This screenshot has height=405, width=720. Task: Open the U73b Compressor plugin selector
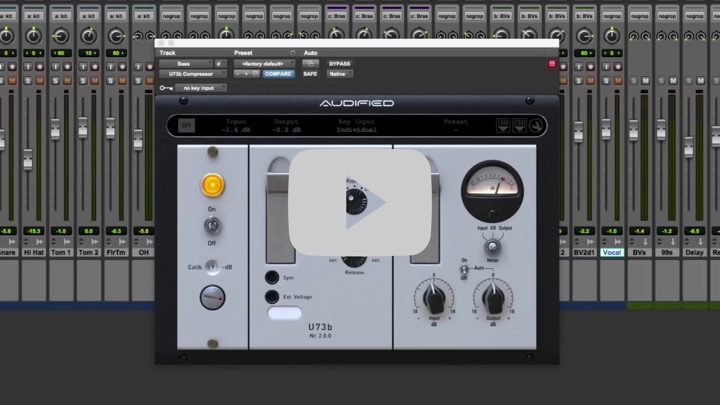193,74
